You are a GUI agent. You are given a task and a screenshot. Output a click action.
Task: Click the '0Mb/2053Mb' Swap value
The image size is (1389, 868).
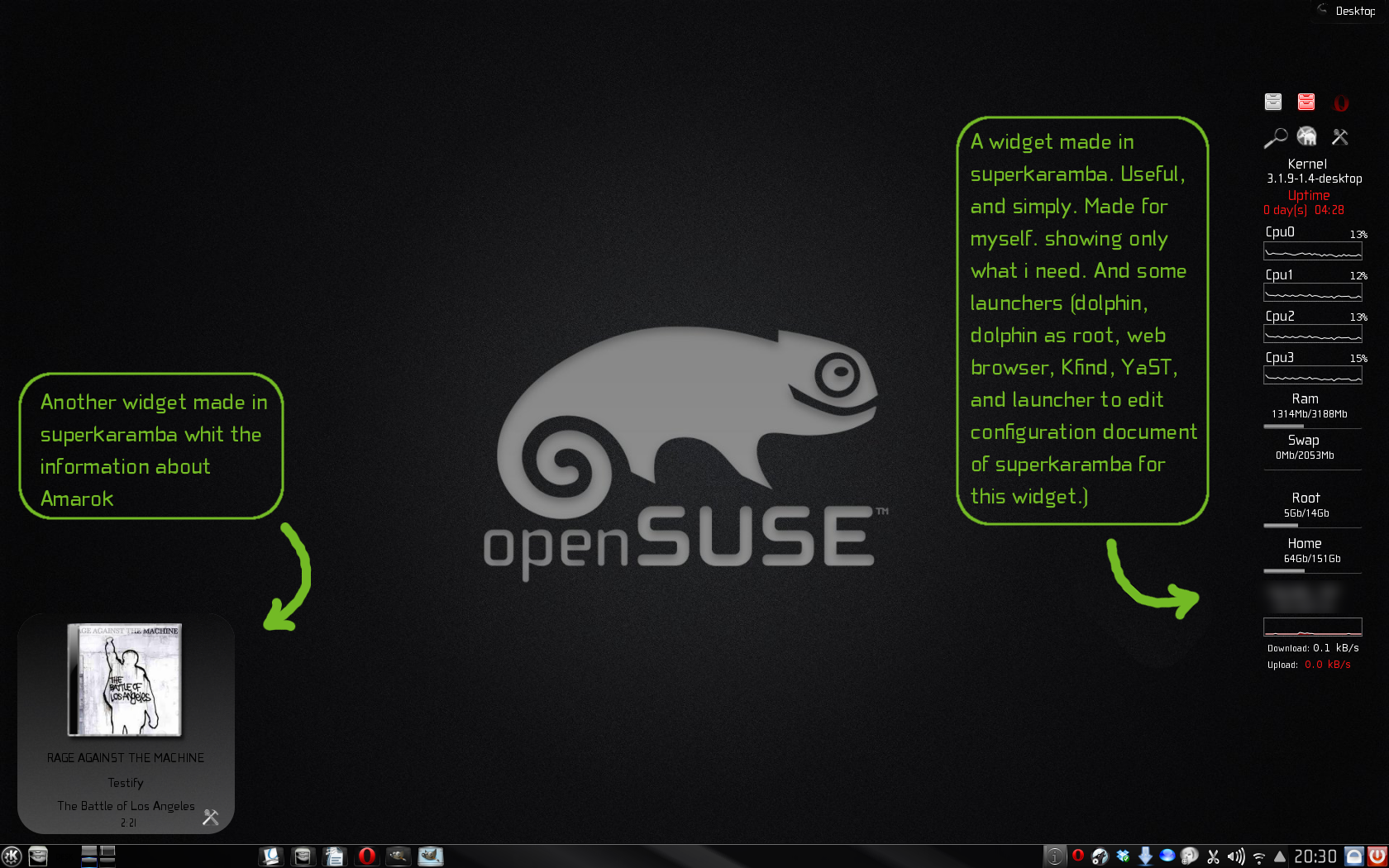[x=1305, y=455]
